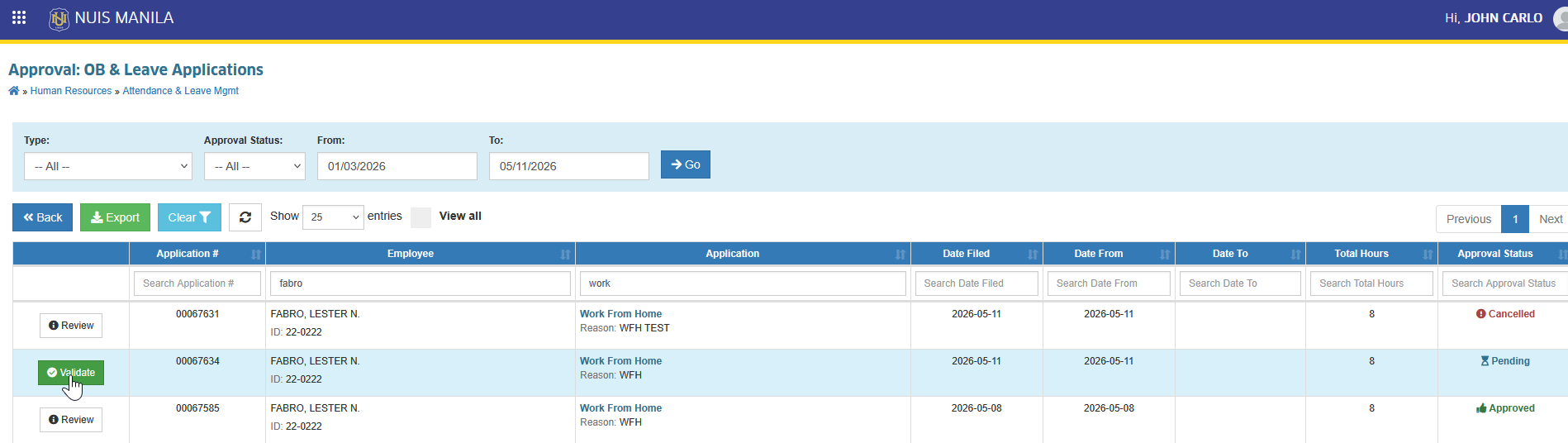Sort Employee column using sort arrows
The width and height of the screenshot is (1568, 443).
tap(565, 255)
